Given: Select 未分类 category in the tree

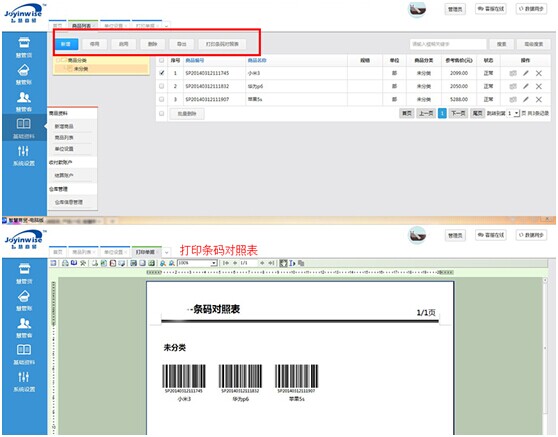Looking at the screenshot, I should [x=81, y=69].
